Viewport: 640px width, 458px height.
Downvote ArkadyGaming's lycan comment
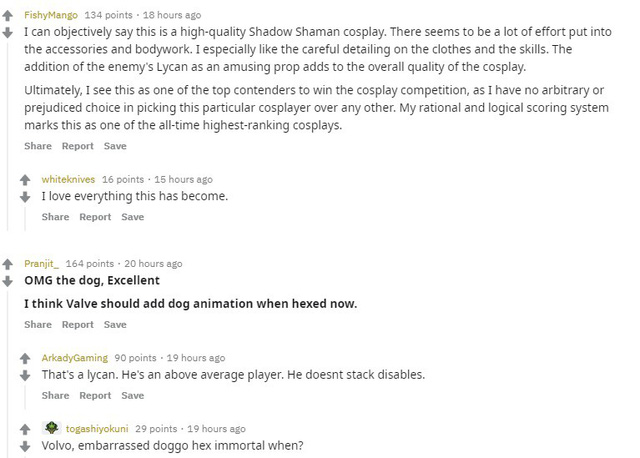coord(25,376)
